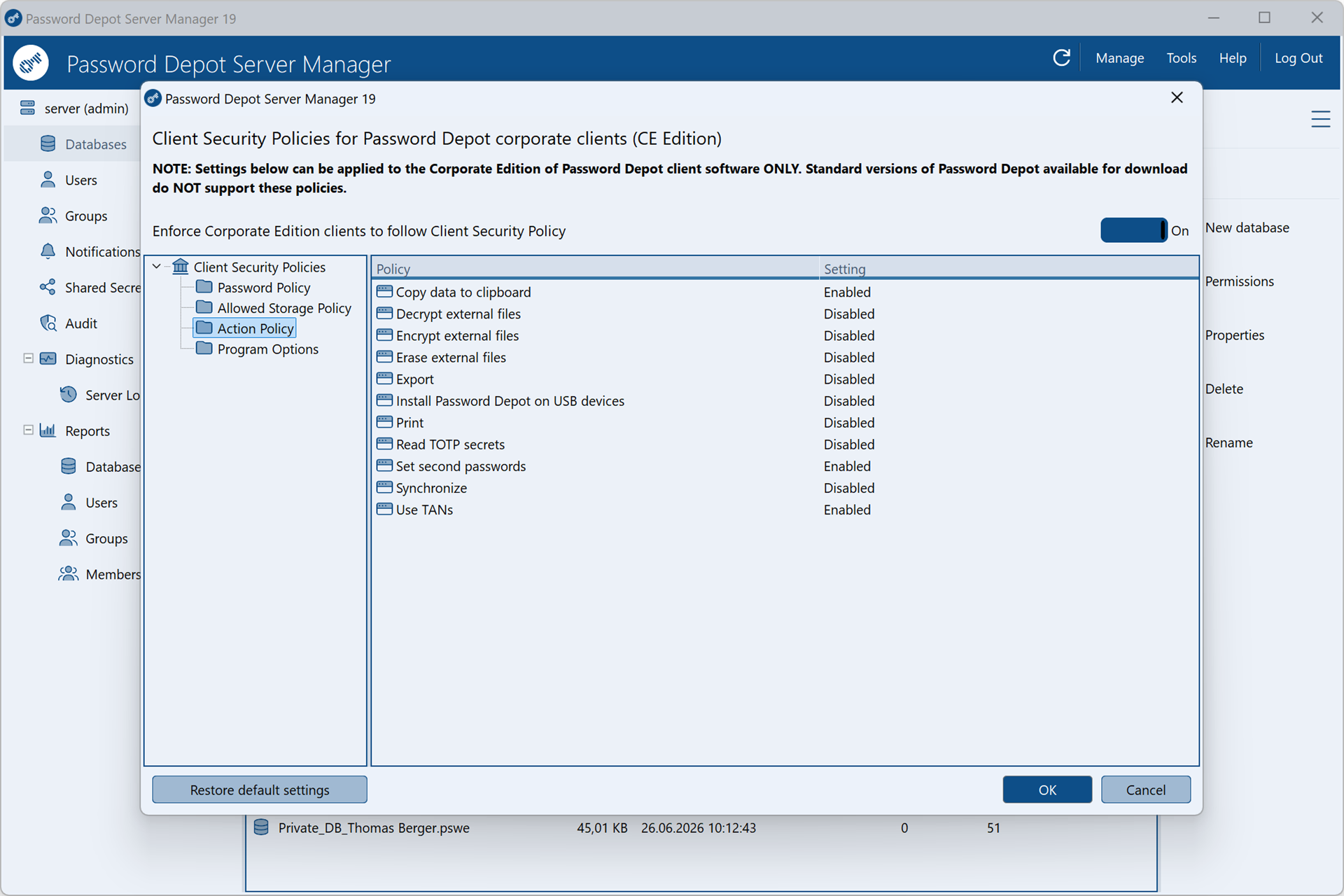Click the Groups icon under Reports
This screenshot has width=1344, height=896.
[68, 538]
